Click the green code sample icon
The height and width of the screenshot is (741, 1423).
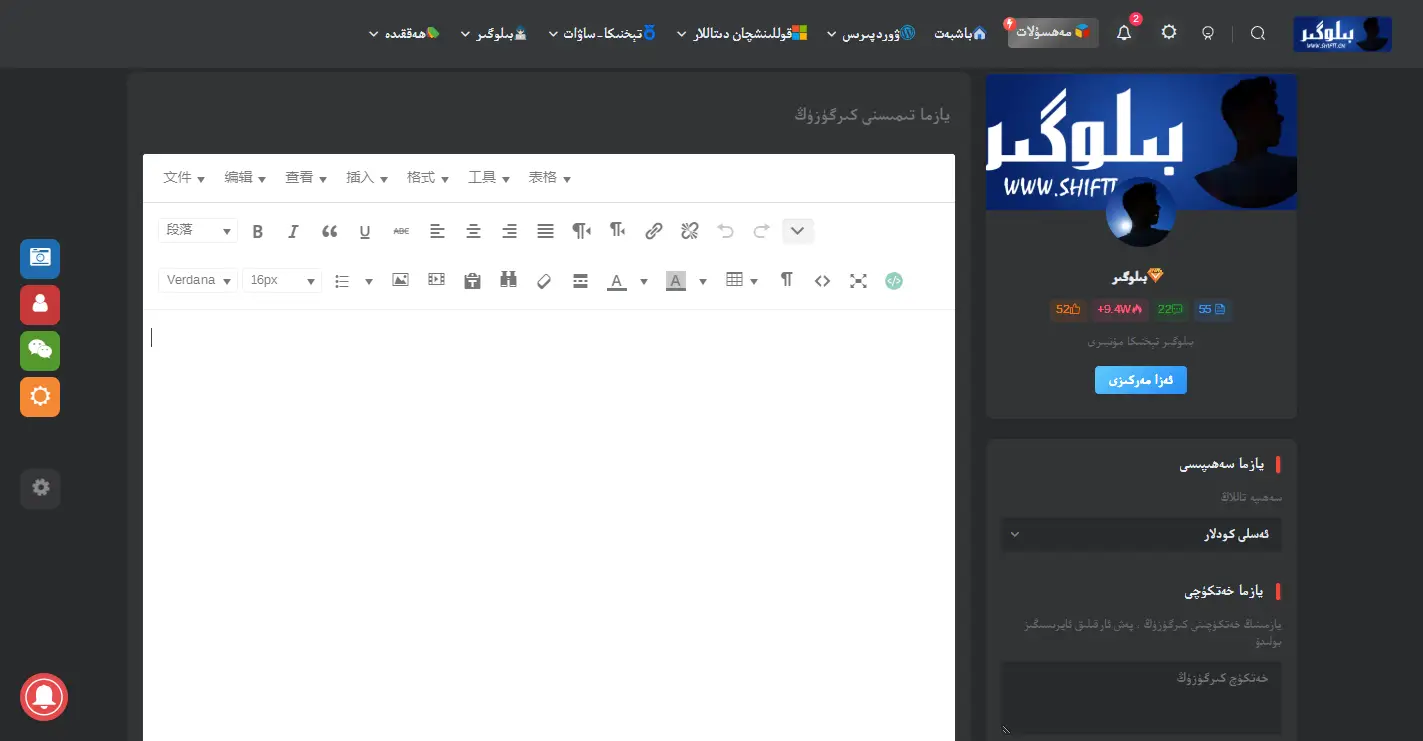tap(893, 281)
